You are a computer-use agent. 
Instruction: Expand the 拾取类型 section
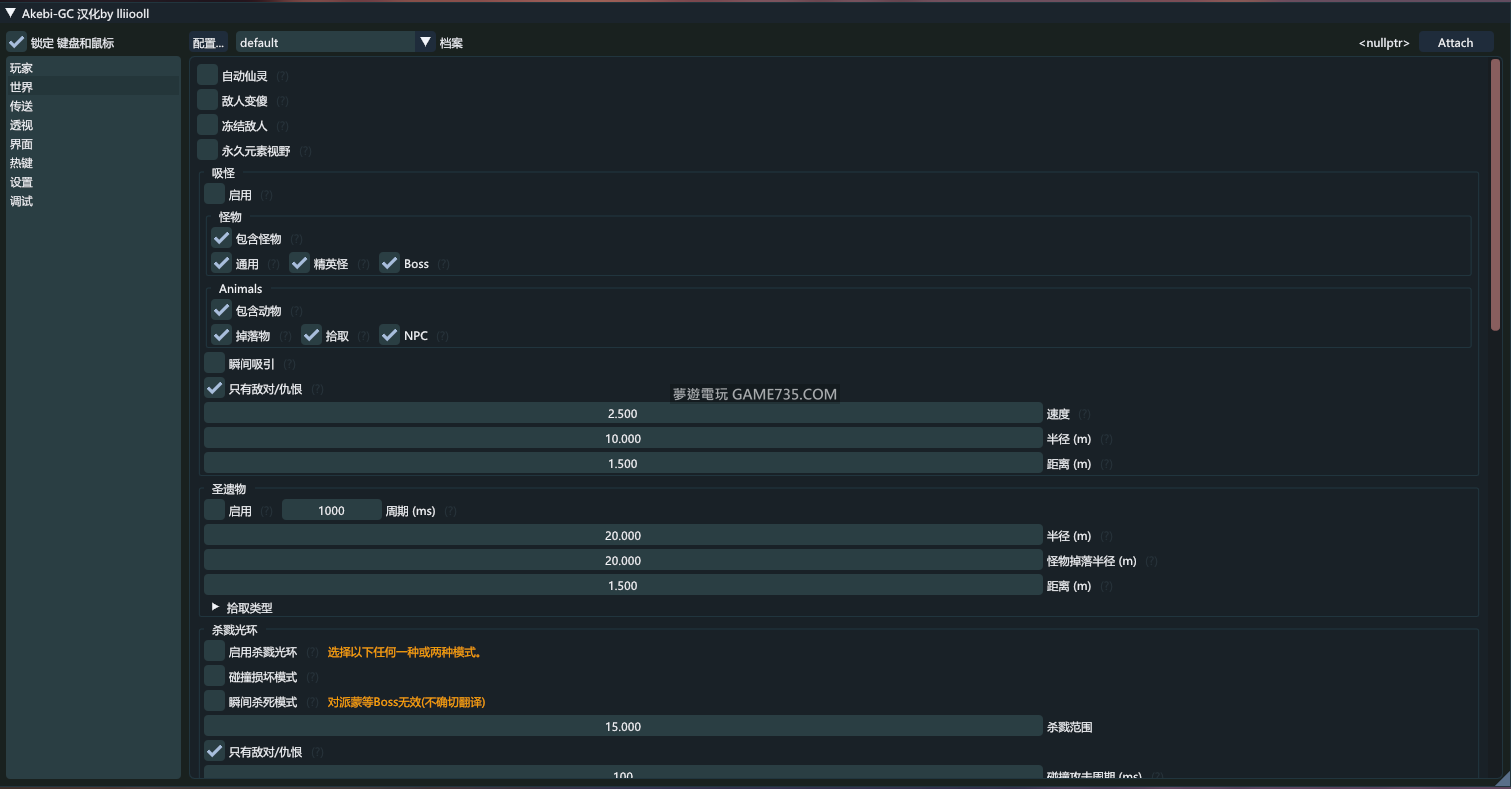215,607
